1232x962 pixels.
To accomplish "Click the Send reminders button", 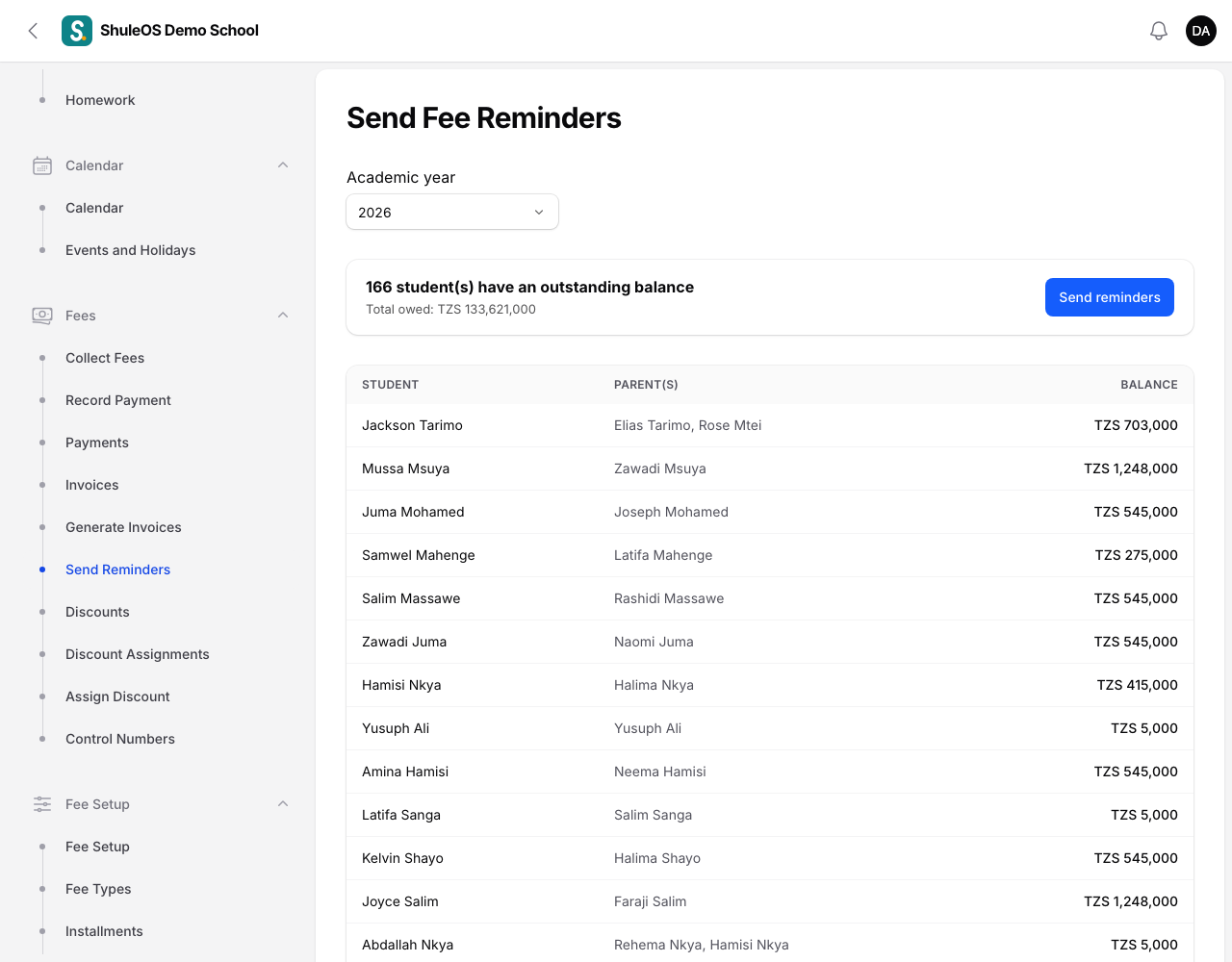I will click(1110, 297).
